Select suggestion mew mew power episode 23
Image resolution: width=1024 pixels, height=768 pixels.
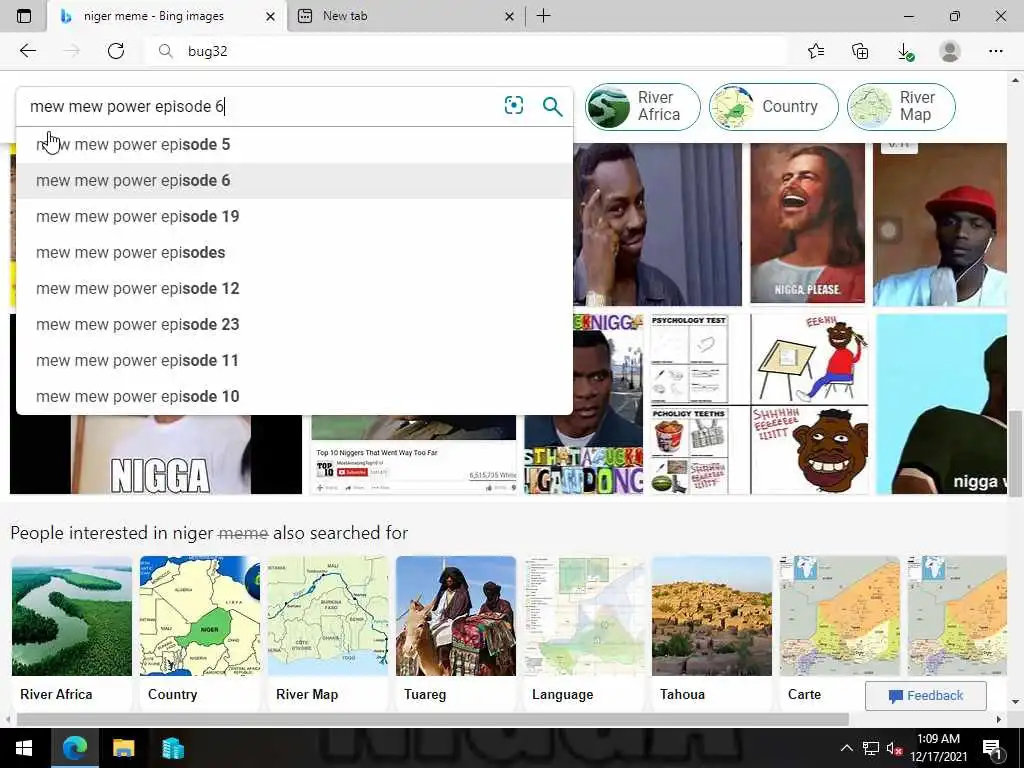[295, 324]
